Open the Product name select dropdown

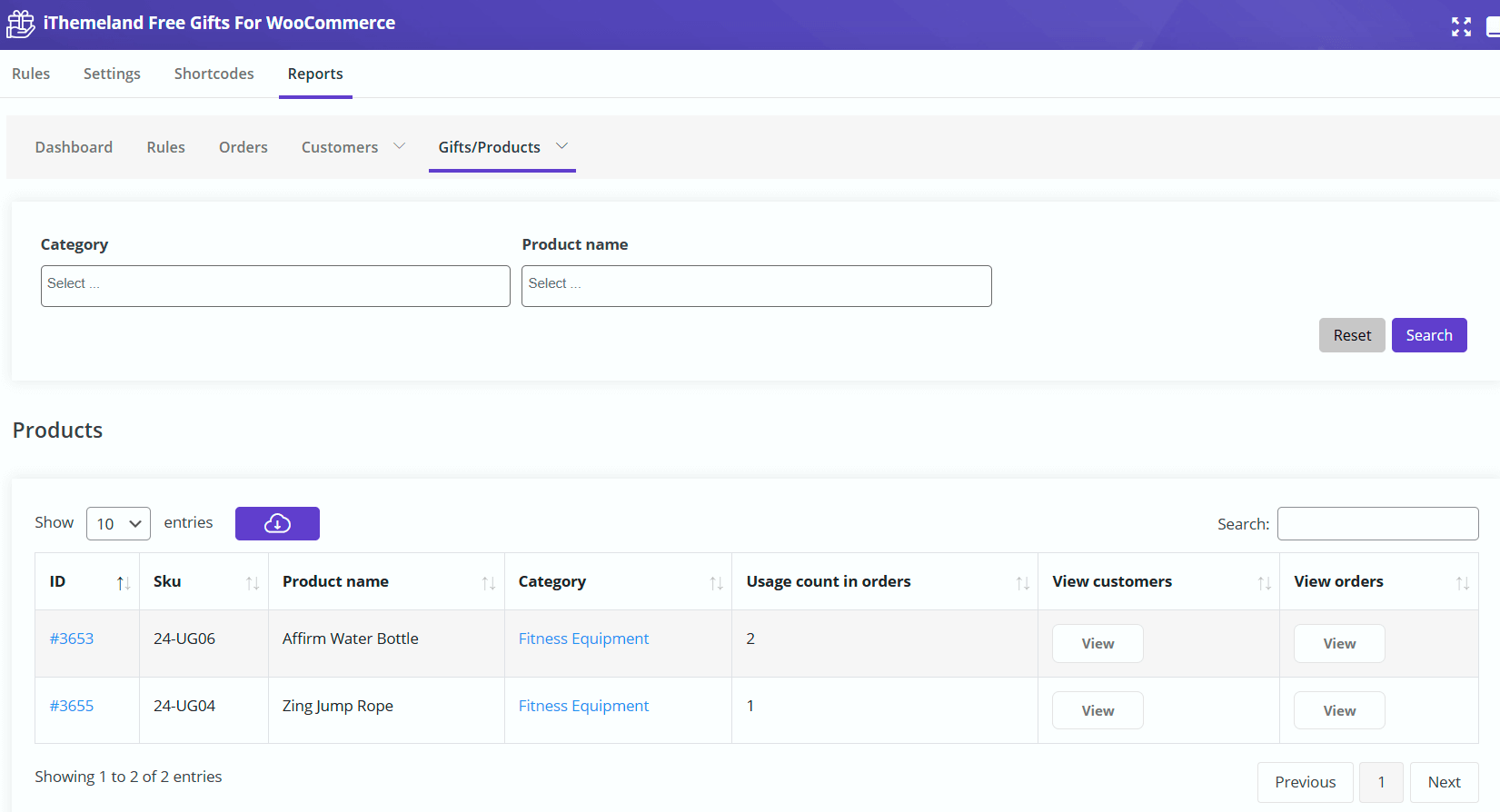coord(756,286)
